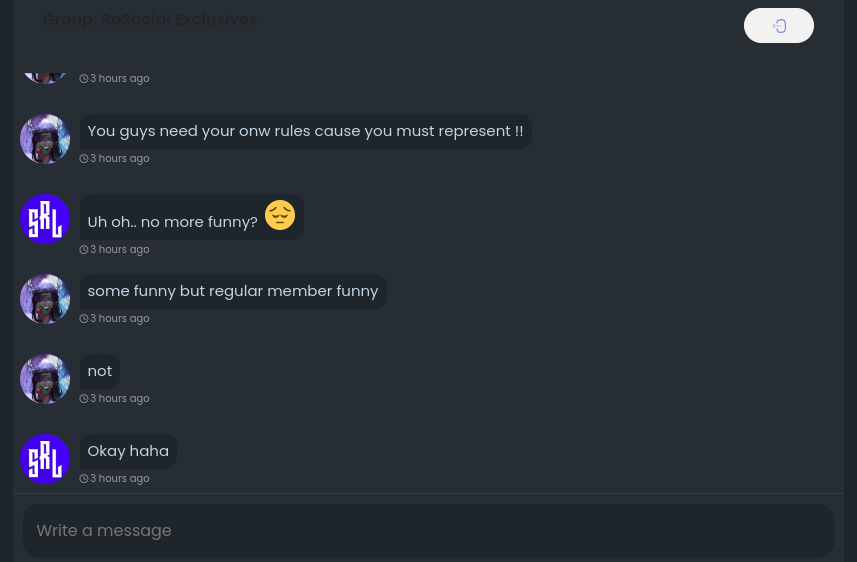Click the "Group: RoSocial Exclusives" title
The width and height of the screenshot is (857, 562).
150,19
